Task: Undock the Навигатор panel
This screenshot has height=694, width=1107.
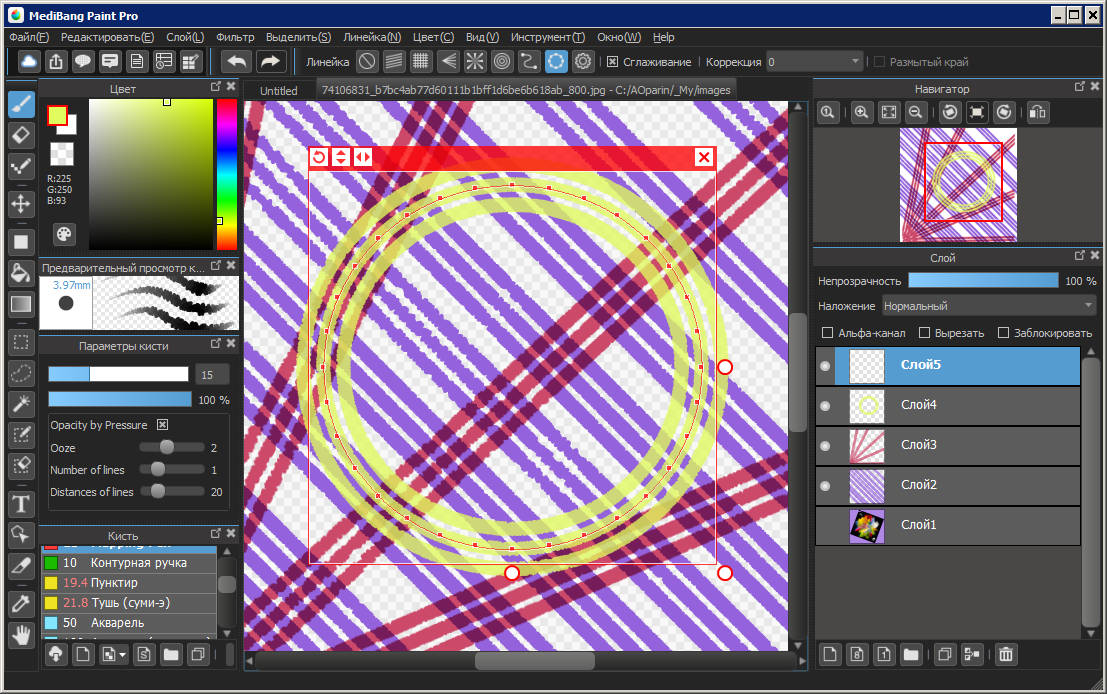Action: pos(1079,86)
